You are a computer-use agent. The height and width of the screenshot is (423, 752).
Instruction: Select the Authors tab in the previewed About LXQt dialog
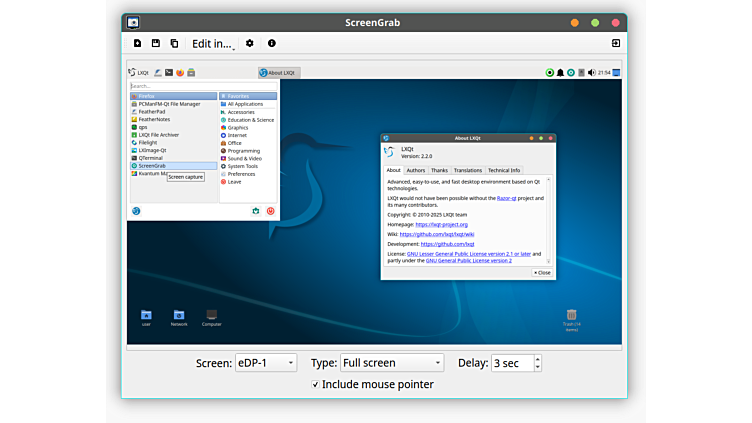(415, 171)
